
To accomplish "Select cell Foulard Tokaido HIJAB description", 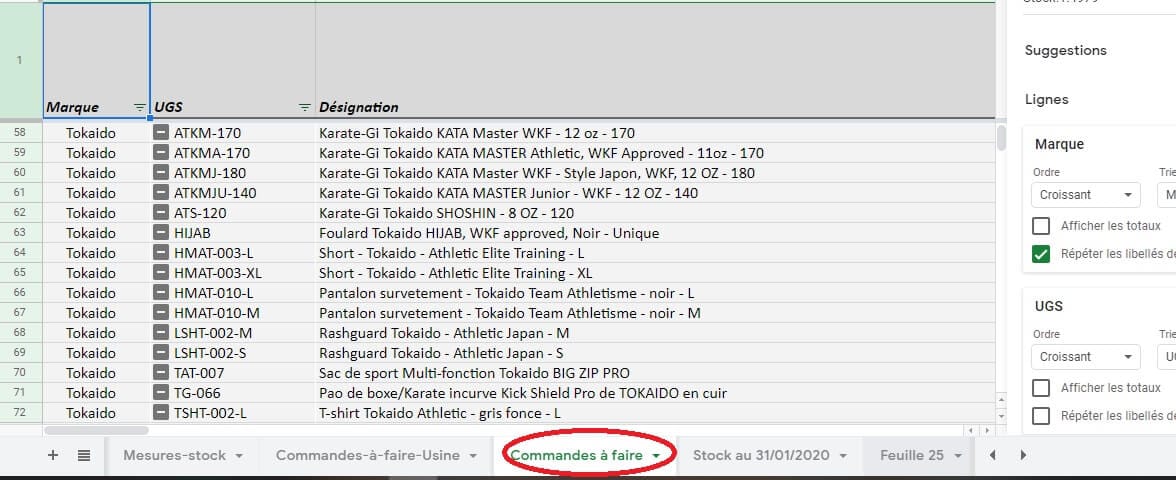I will [655, 233].
